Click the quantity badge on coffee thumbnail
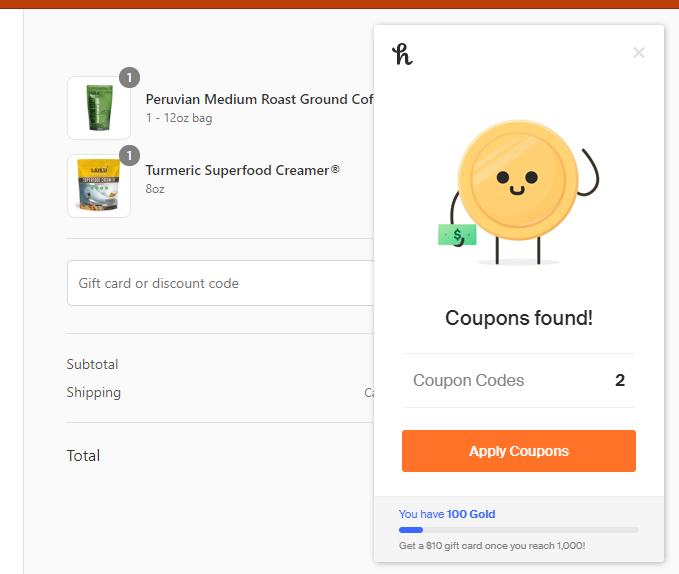 129,77
